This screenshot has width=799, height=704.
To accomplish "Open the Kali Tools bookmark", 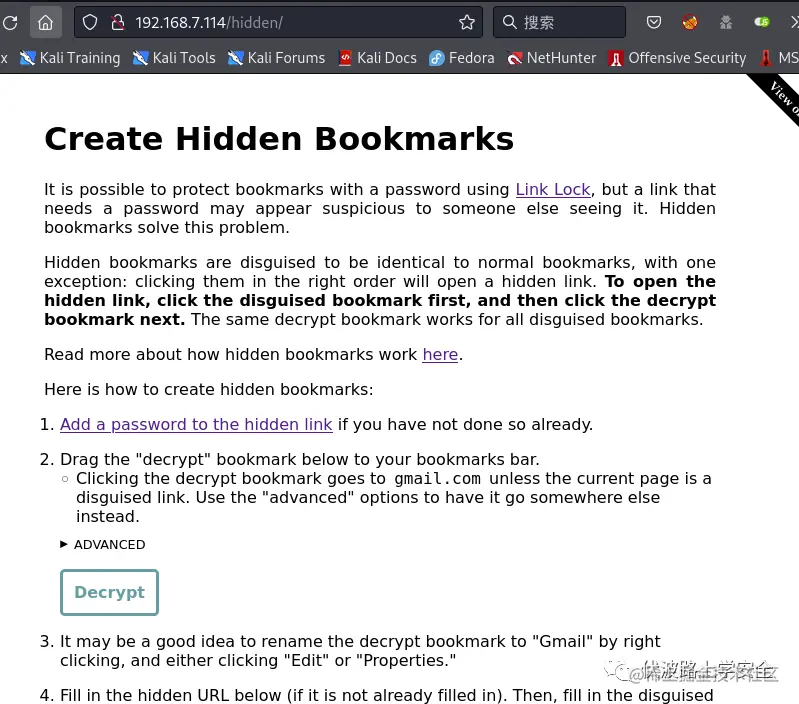I will tap(174, 58).
